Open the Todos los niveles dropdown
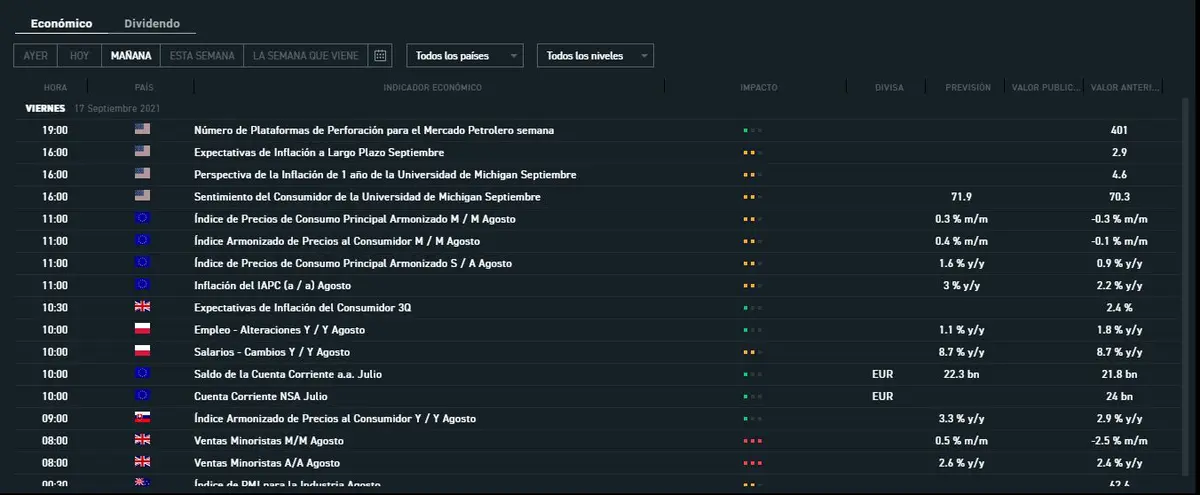The image size is (1200, 495). [595, 56]
